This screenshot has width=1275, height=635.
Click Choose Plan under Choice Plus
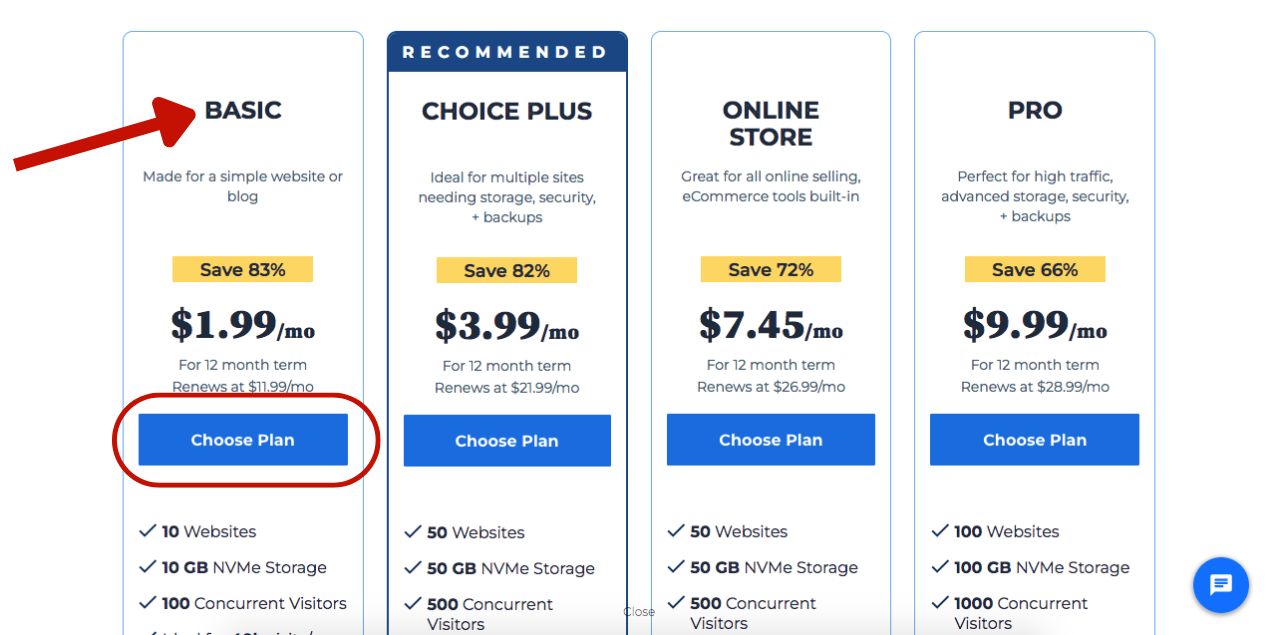(x=507, y=441)
